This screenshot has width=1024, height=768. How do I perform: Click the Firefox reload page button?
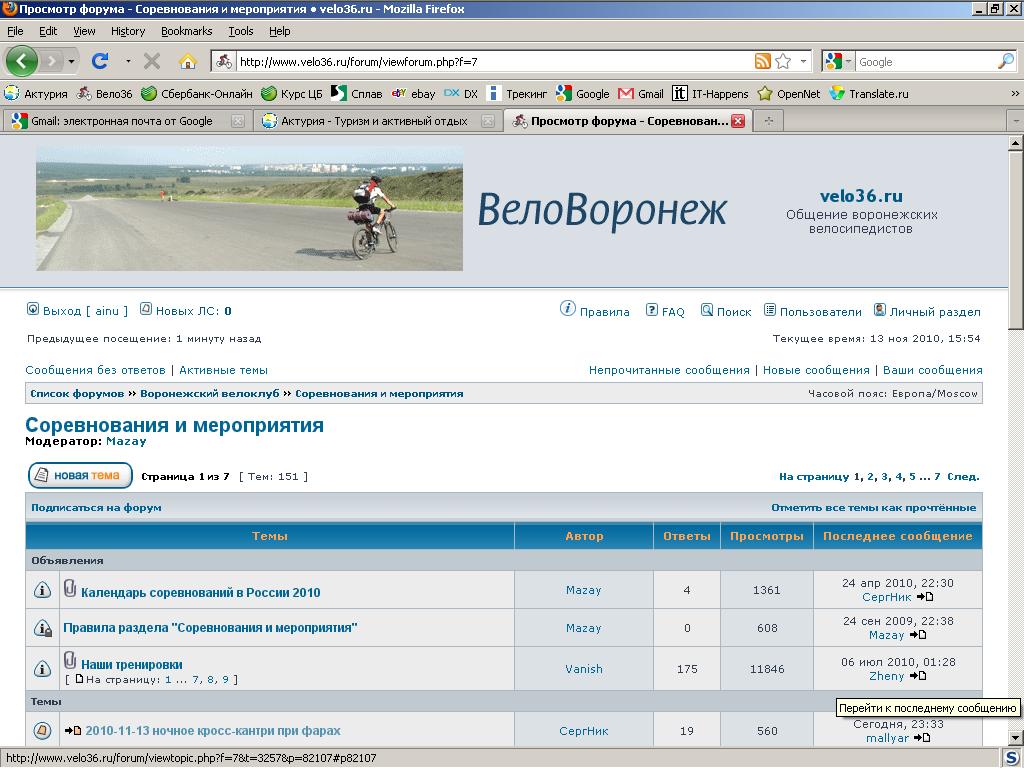point(100,61)
